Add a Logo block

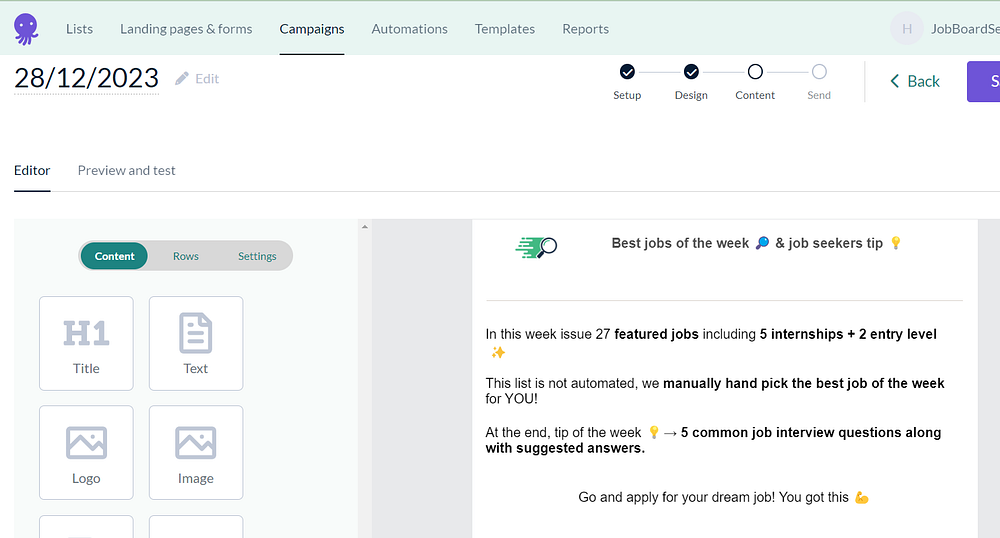(86, 453)
